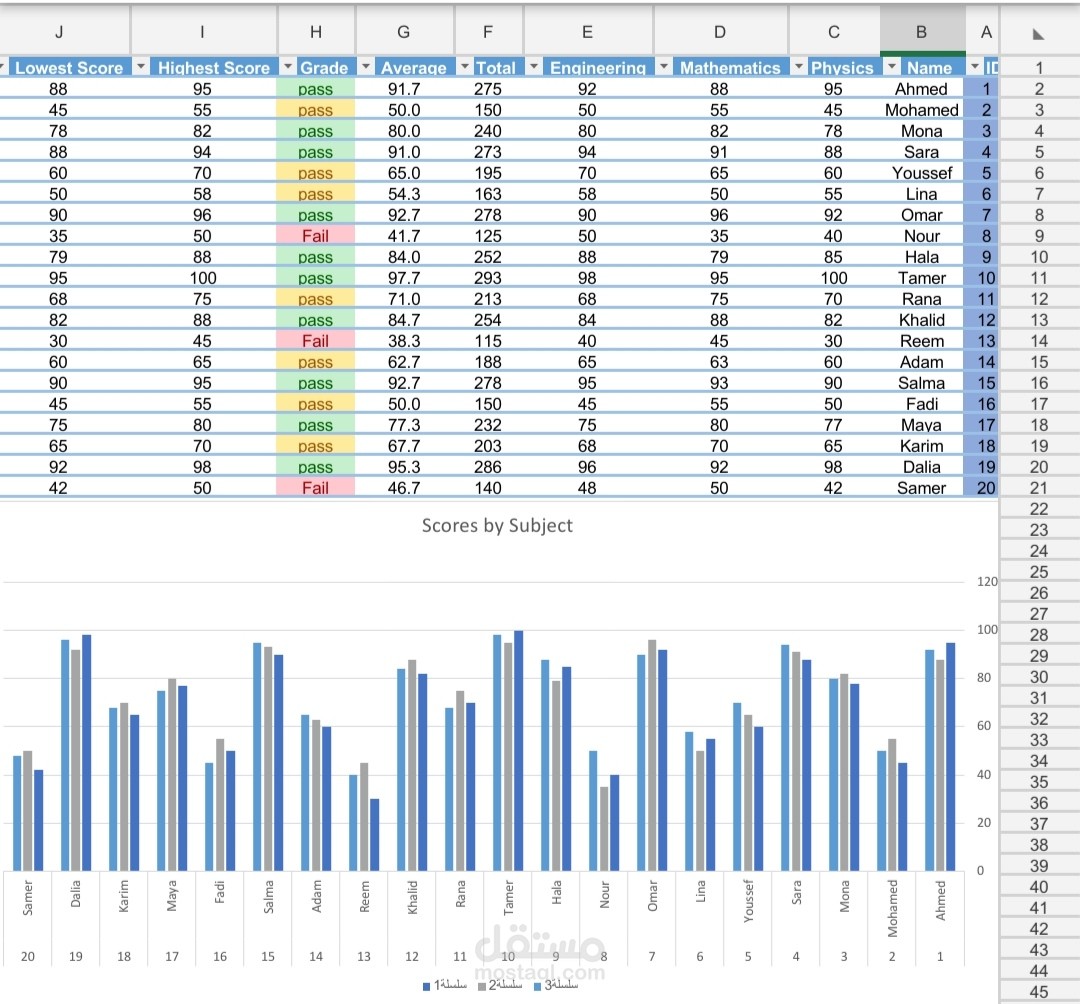Open the Lowest Score filter dropdown
Viewport: 1080px width, 1004px height.
click(4, 67)
